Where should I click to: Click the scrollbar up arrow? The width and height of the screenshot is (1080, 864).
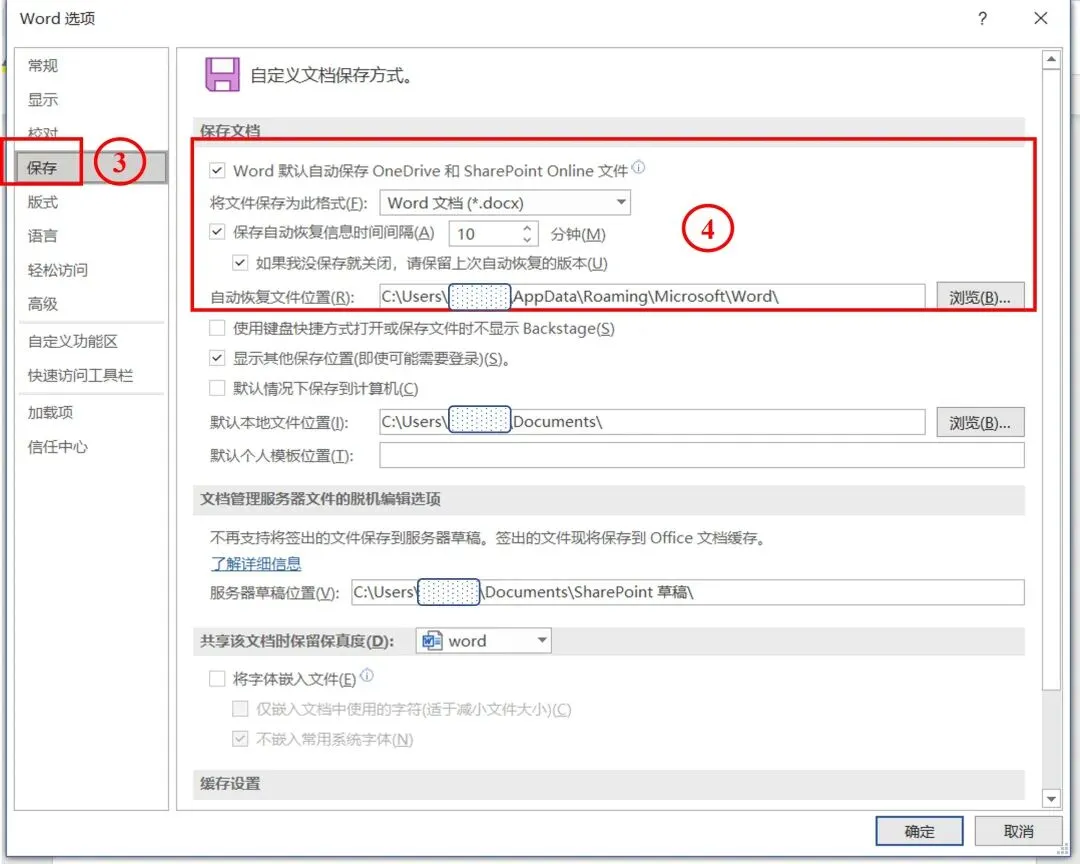pyautogui.click(x=1051, y=59)
